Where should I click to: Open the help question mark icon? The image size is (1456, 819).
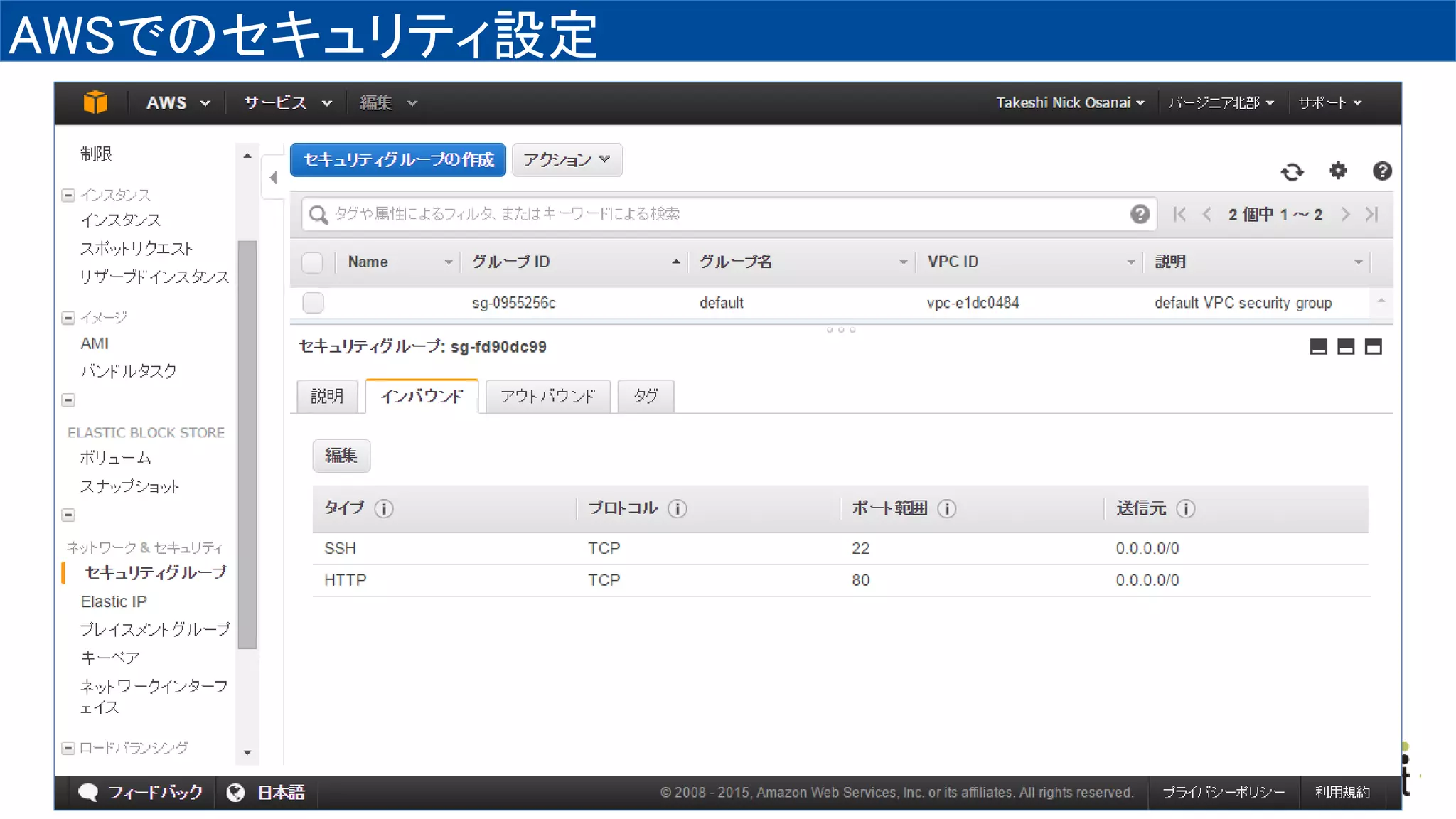click(1381, 171)
